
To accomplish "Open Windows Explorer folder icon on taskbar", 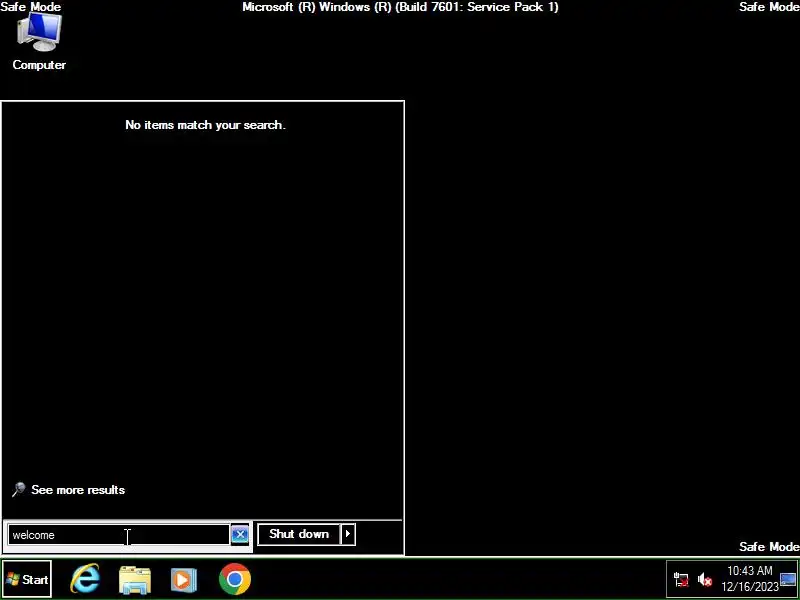I will (135, 580).
